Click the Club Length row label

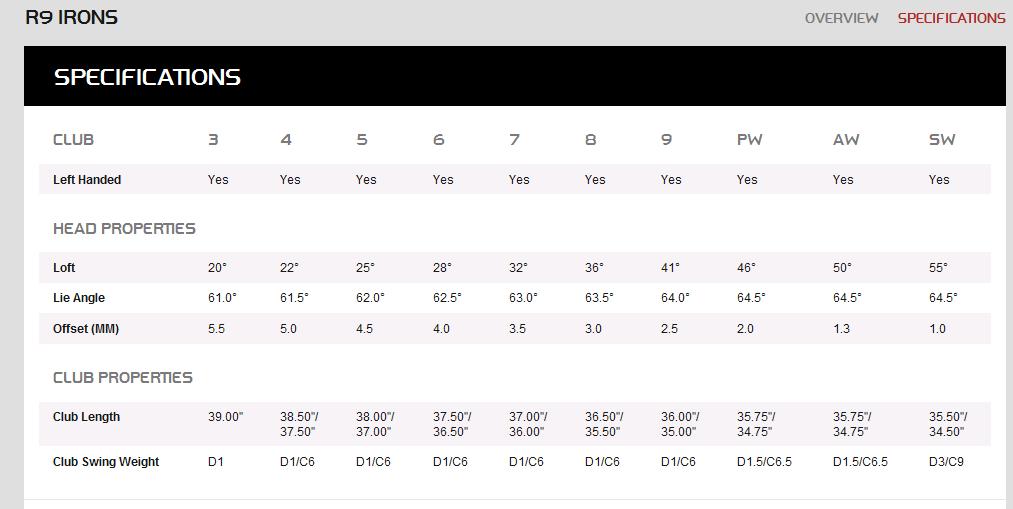(87, 417)
